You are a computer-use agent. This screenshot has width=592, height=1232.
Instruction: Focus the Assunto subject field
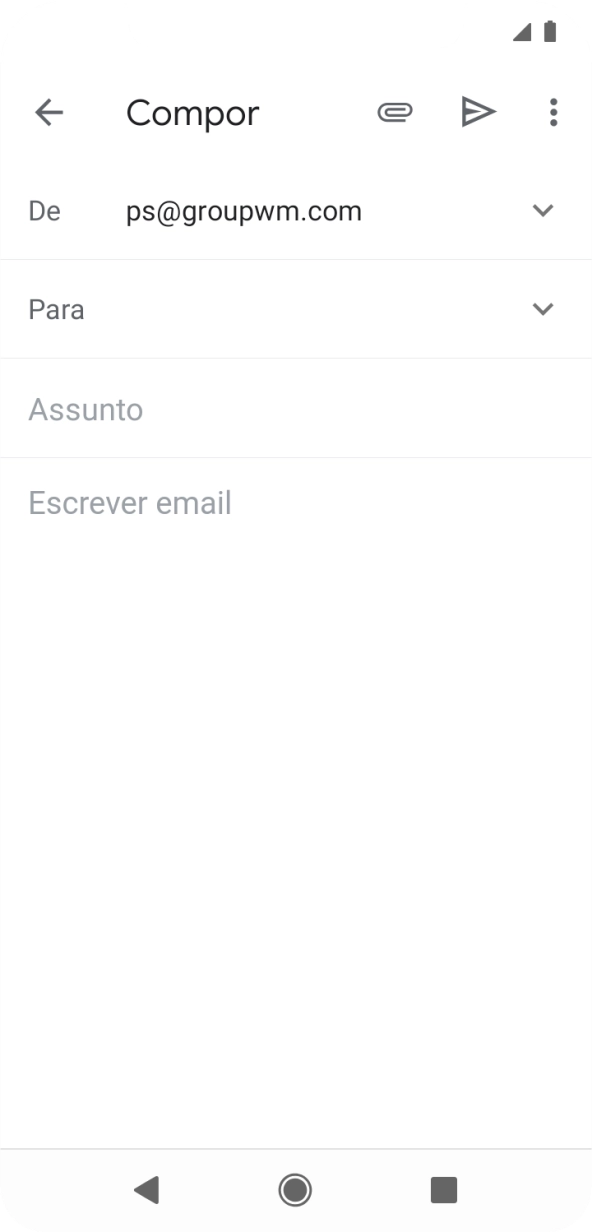[x=296, y=409]
